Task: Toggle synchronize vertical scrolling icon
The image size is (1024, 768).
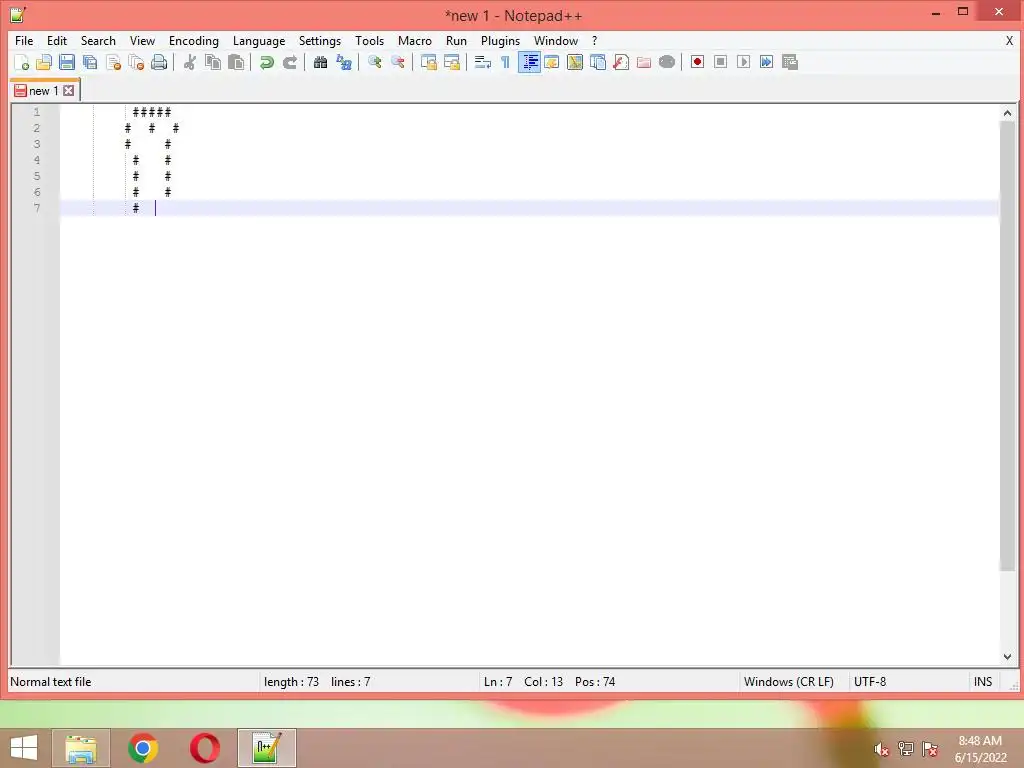Action: coord(428,62)
